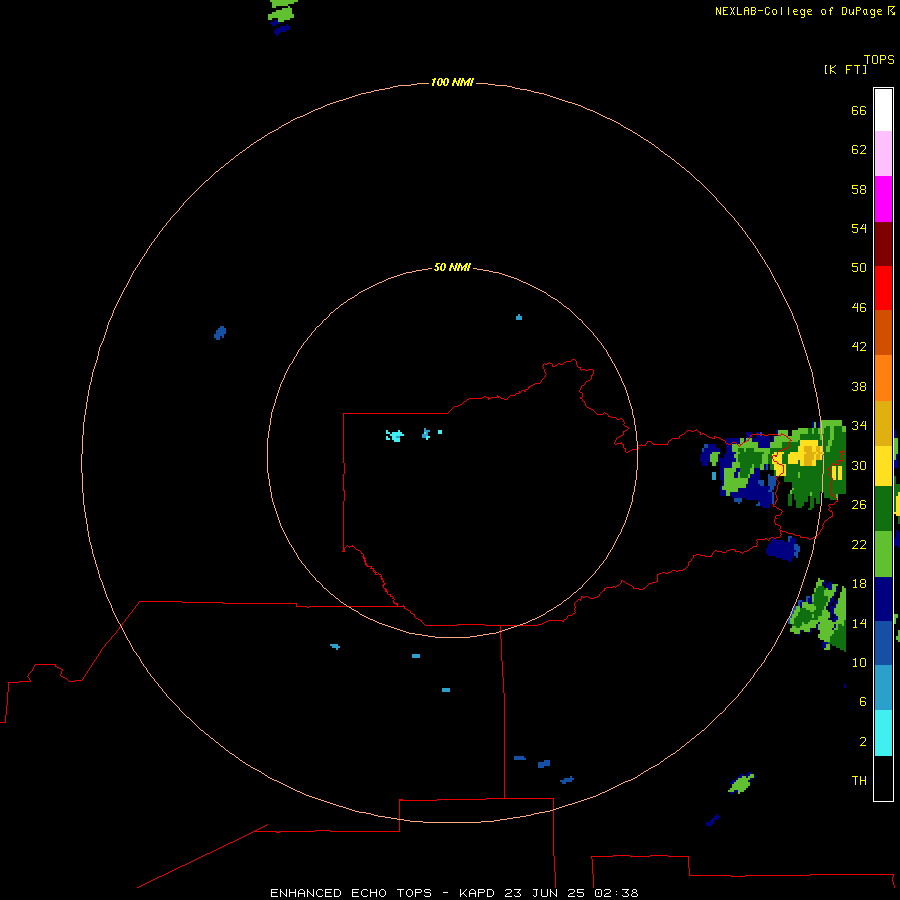The width and height of the screenshot is (900, 900).
Task: Click the bright yellow legend swatch
Action: [x=883, y=466]
